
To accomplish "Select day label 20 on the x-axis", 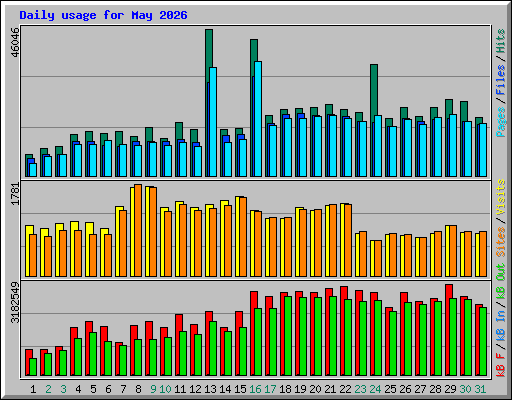I will [315, 389].
